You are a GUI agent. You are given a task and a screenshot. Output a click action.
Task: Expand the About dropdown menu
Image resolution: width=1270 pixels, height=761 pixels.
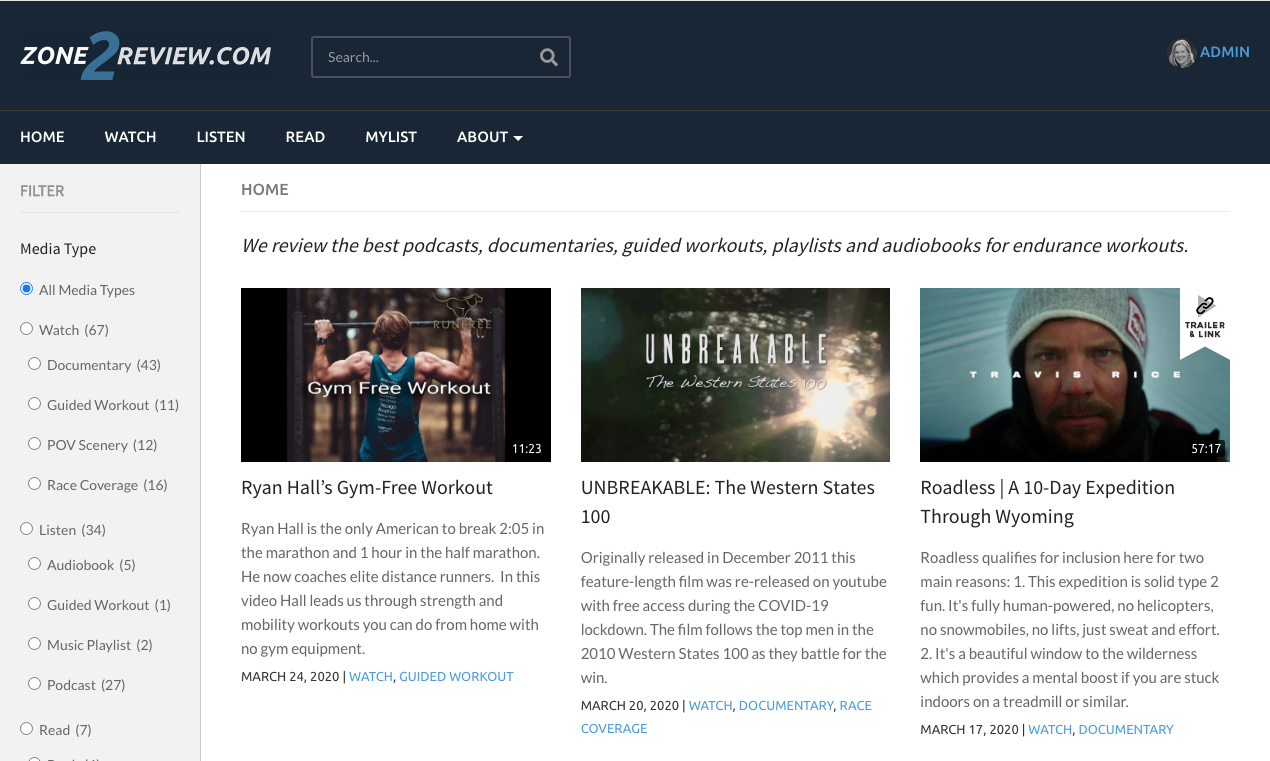[490, 137]
